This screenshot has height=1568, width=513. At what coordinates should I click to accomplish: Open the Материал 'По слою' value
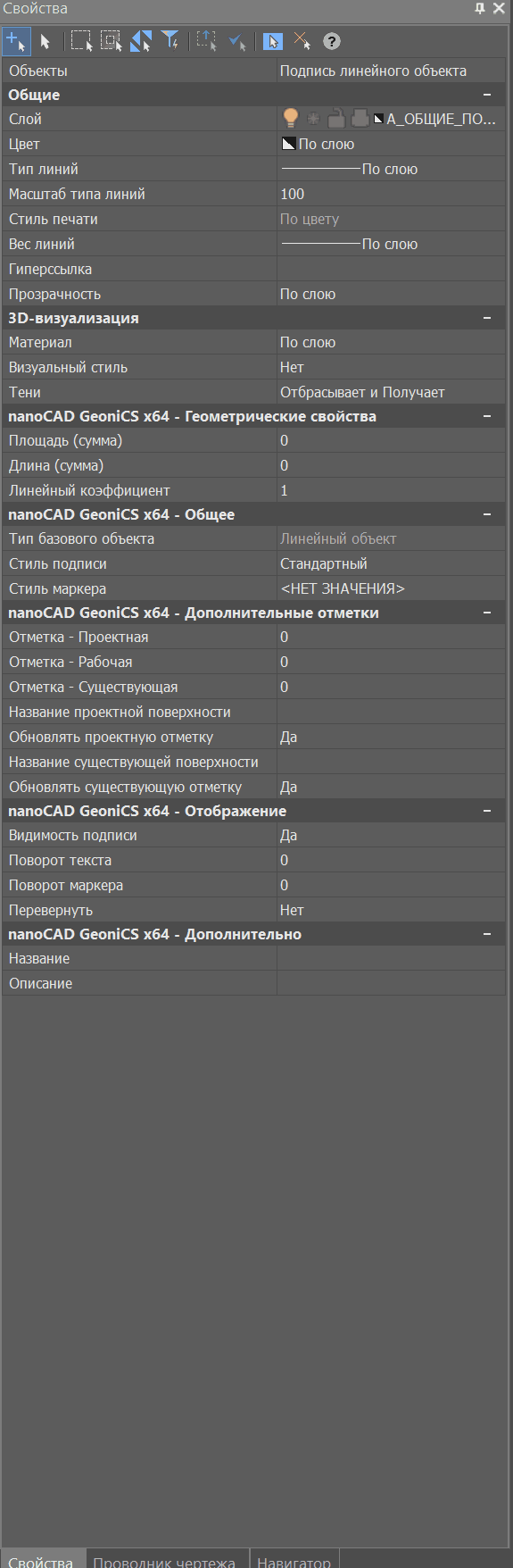(x=391, y=342)
